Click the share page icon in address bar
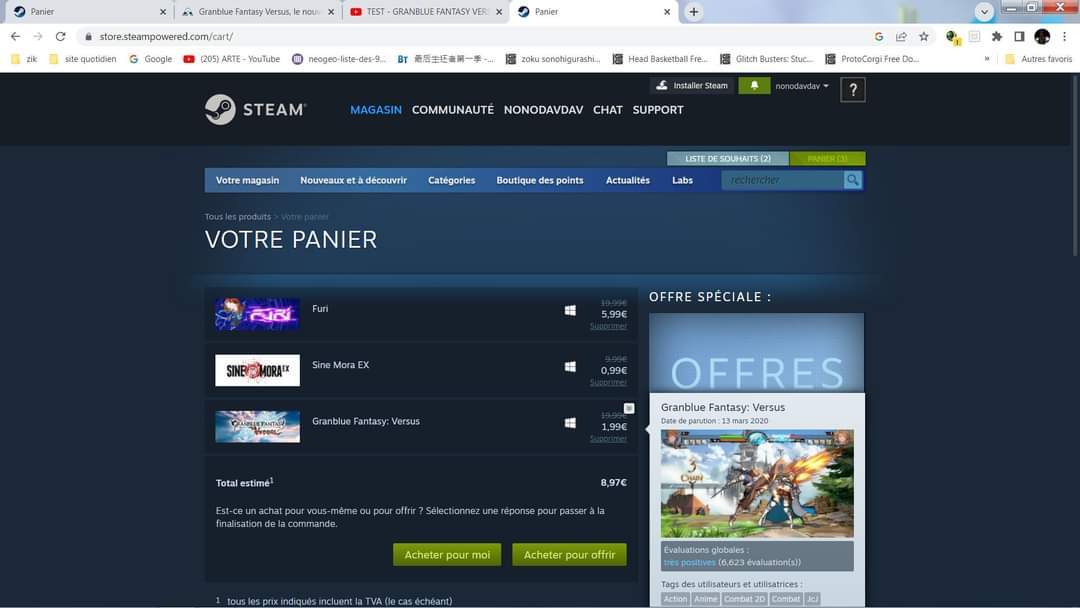 [901, 36]
